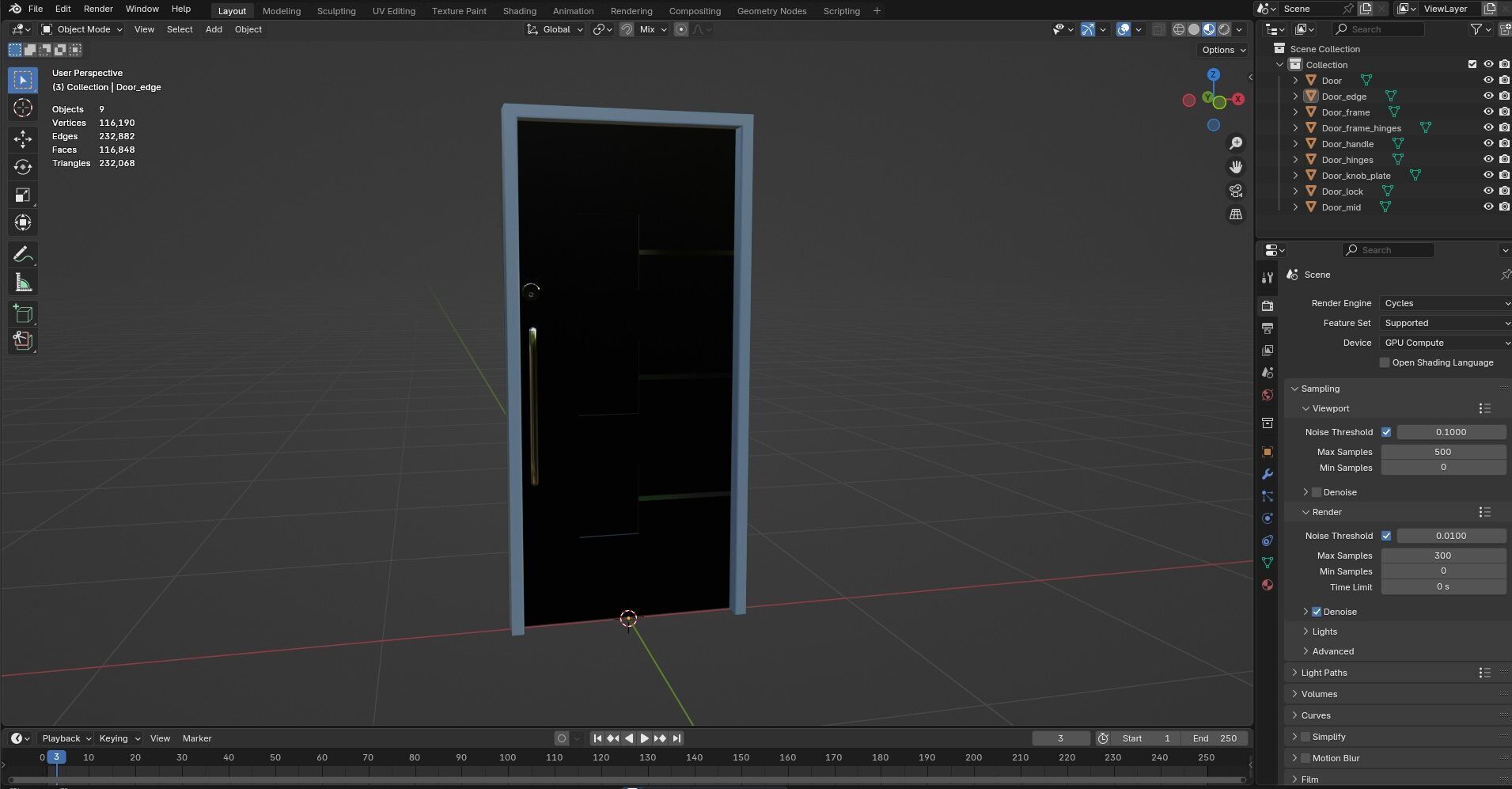Click the Viewport Max Samples field
This screenshot has height=789, width=1512.
click(1443, 452)
